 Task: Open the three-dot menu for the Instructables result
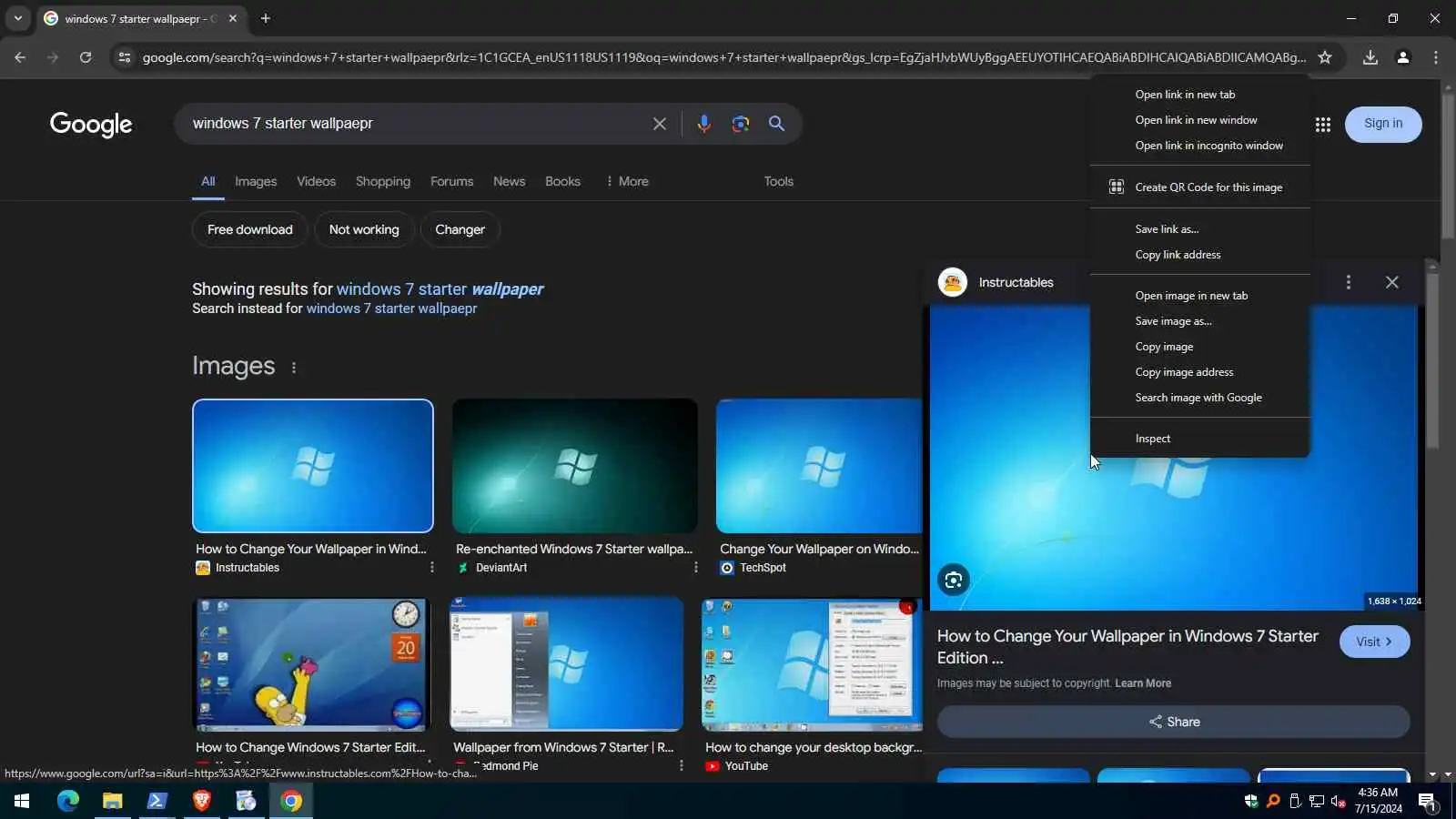[431, 567]
